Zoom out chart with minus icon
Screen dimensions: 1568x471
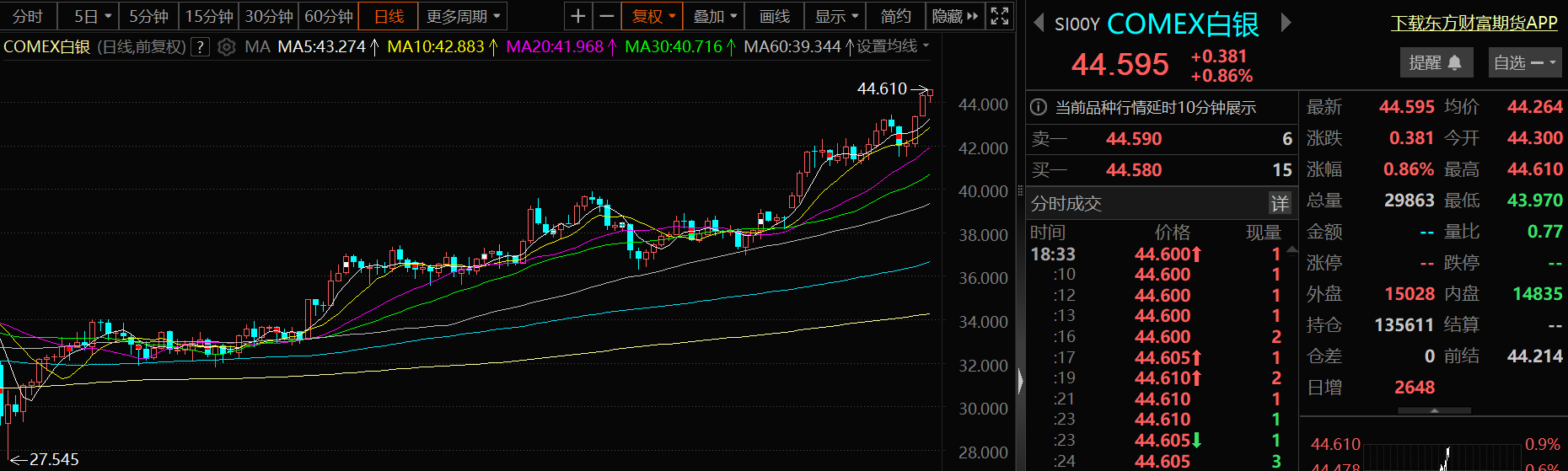click(606, 16)
